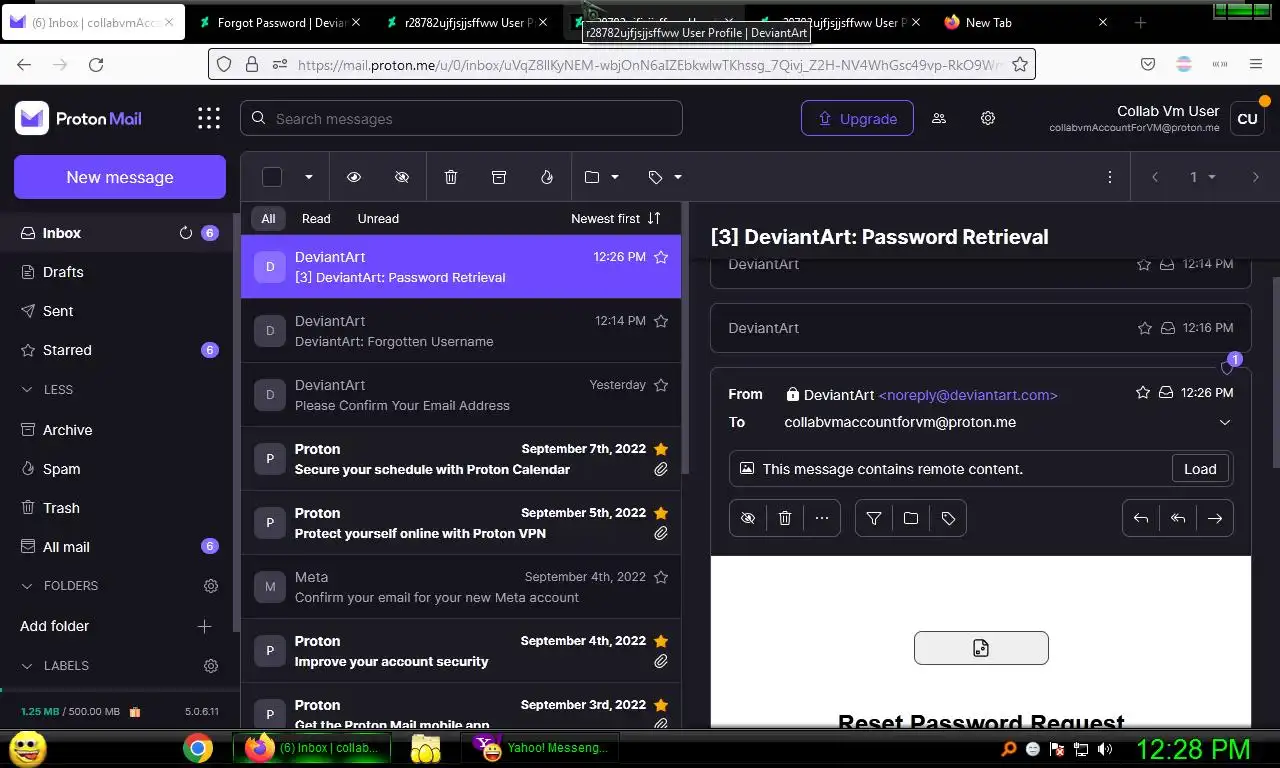Mark selected messages as unread
This screenshot has height=768, width=1280.
pos(402,177)
